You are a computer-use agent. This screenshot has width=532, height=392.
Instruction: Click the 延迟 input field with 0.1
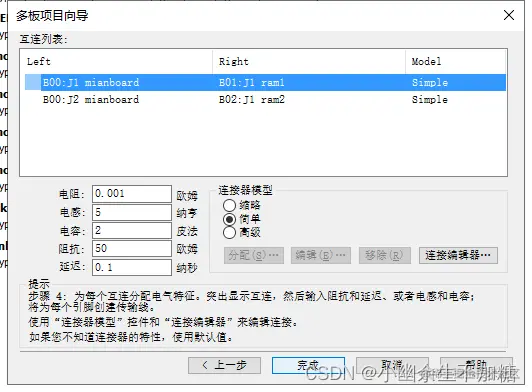click(132, 267)
